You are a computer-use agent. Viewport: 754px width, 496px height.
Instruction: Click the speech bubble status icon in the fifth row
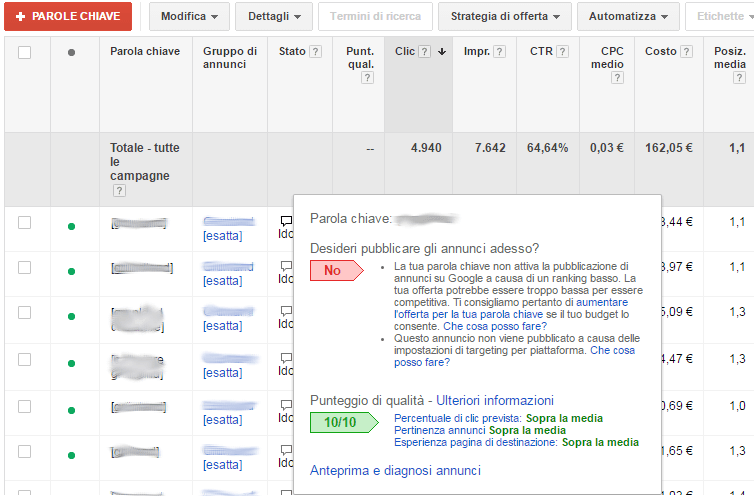(286, 405)
